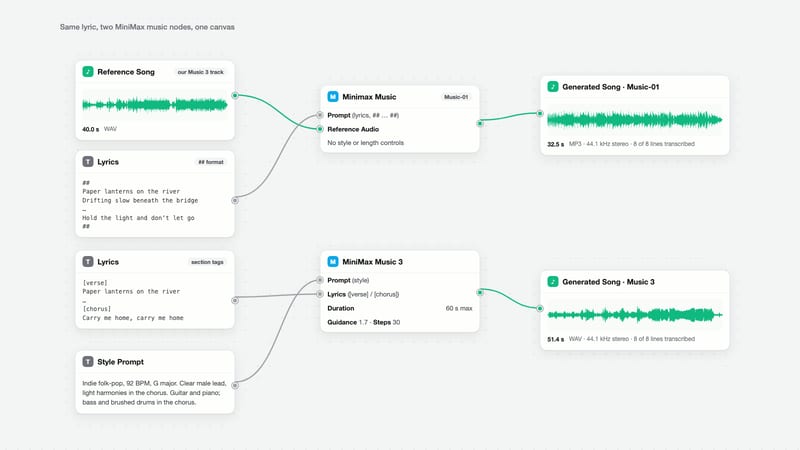
Task: Click the Reference Song waveform
Action: pyautogui.click(x=155, y=105)
